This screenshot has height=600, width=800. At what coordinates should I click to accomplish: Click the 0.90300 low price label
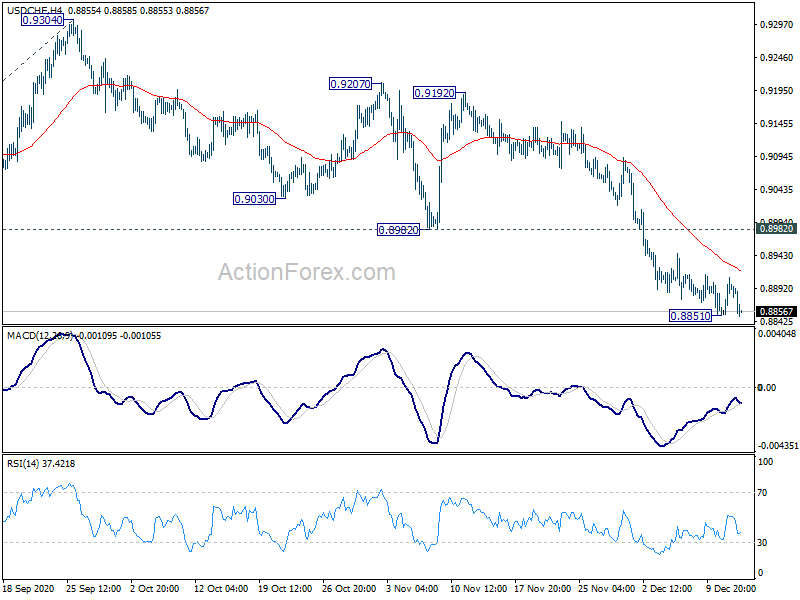coord(254,199)
